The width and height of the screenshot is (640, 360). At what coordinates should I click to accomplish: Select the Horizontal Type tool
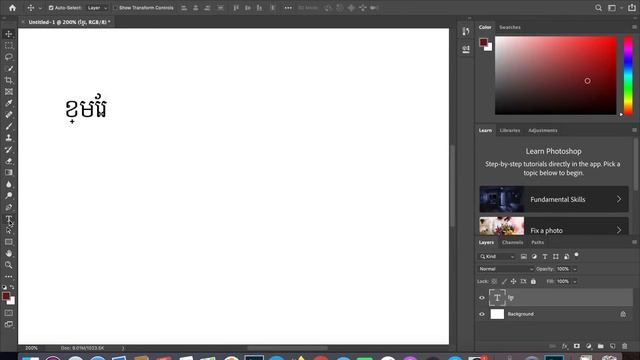9,219
